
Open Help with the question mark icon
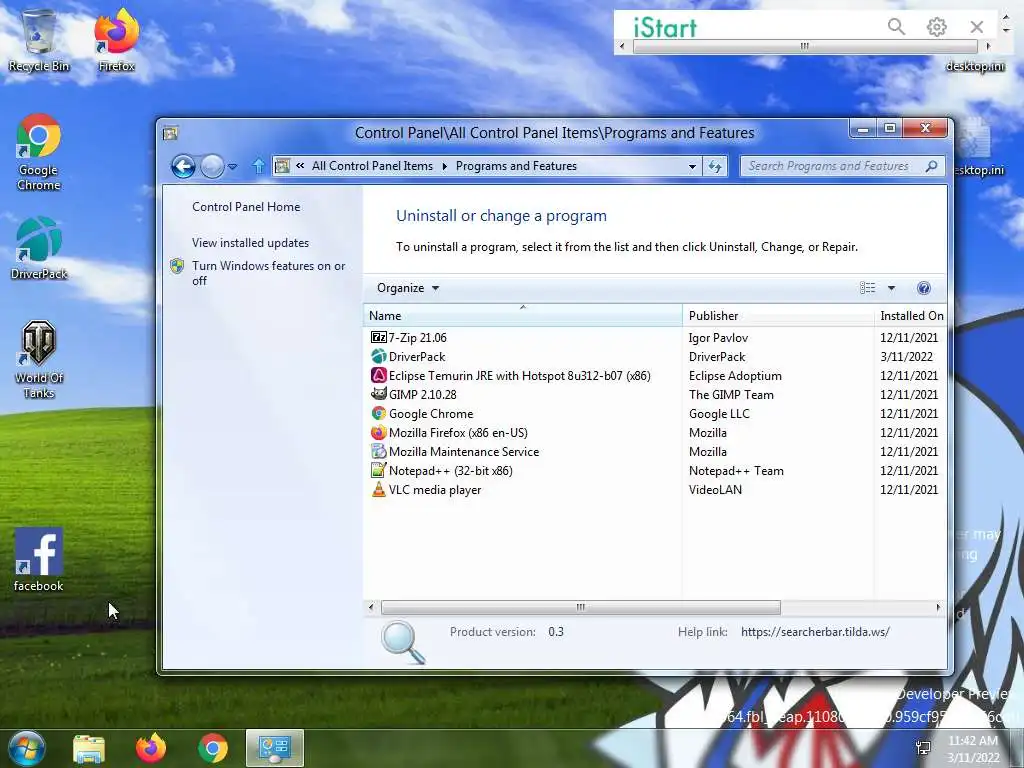pyautogui.click(x=923, y=288)
